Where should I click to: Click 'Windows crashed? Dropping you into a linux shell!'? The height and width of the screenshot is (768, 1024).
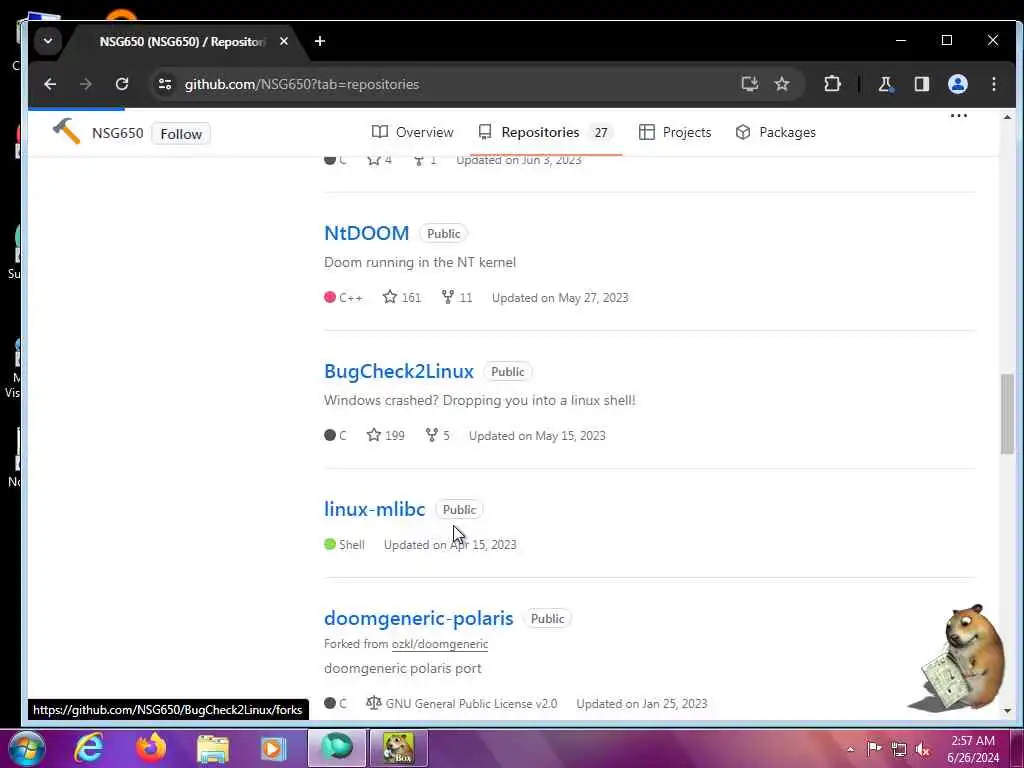479,400
